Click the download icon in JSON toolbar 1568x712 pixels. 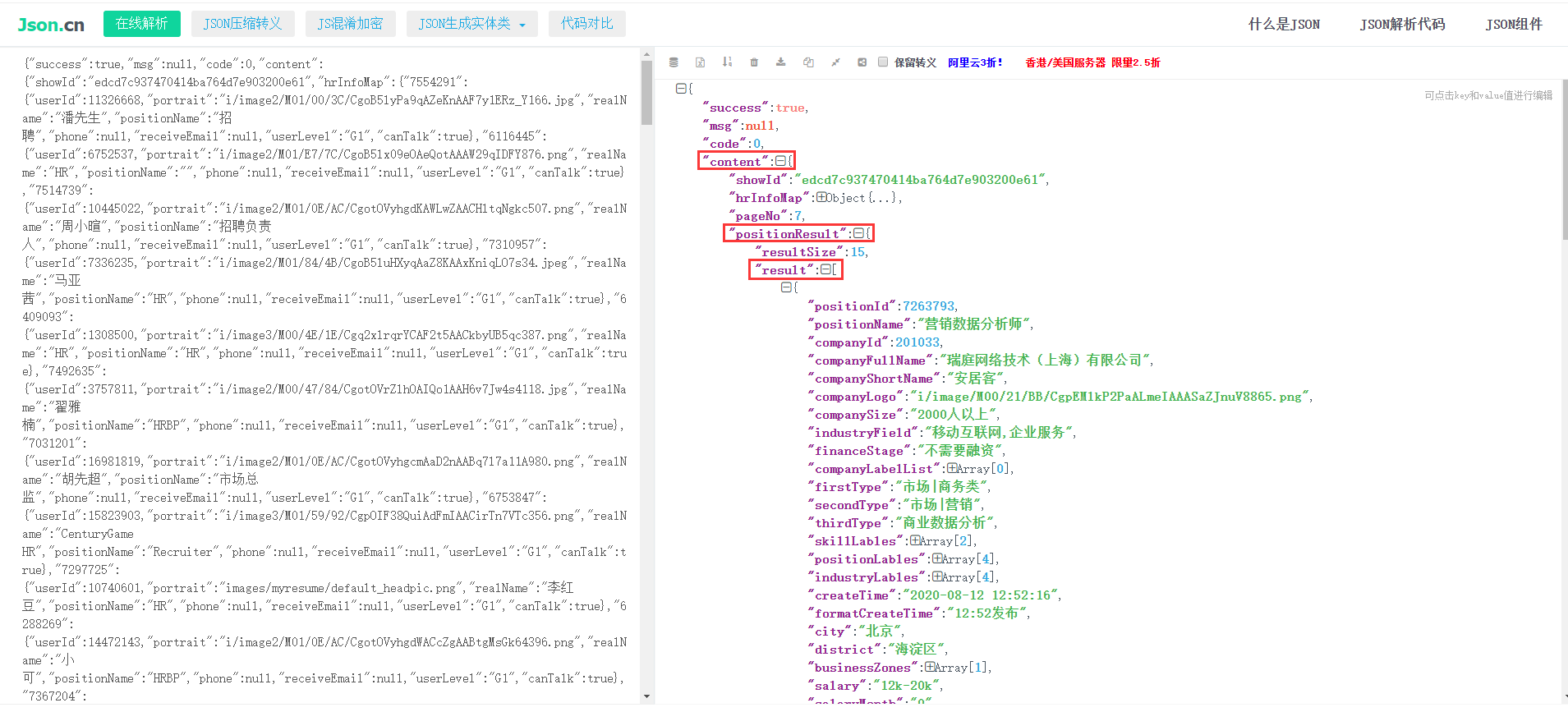pos(781,62)
